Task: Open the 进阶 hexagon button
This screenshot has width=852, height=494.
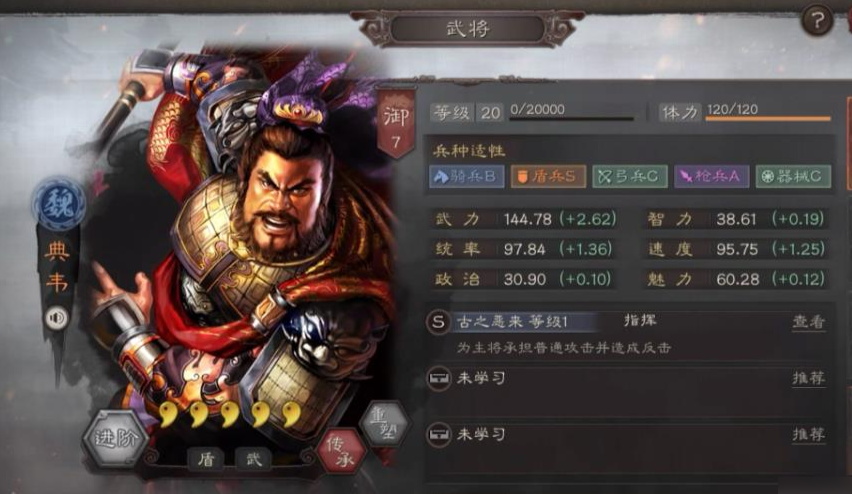Action: (115, 439)
